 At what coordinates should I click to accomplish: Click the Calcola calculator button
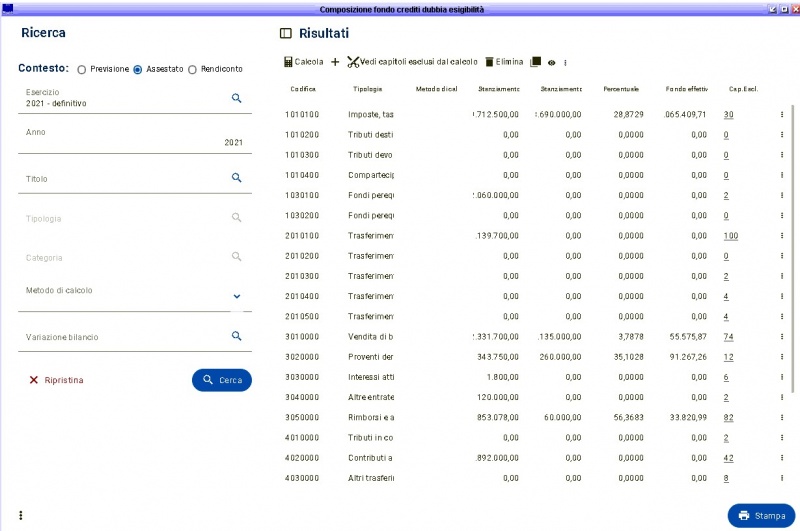coord(304,62)
